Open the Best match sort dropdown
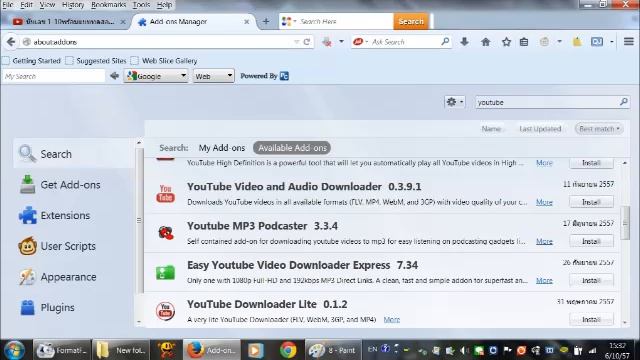This screenshot has height=360, width=640. click(x=599, y=129)
